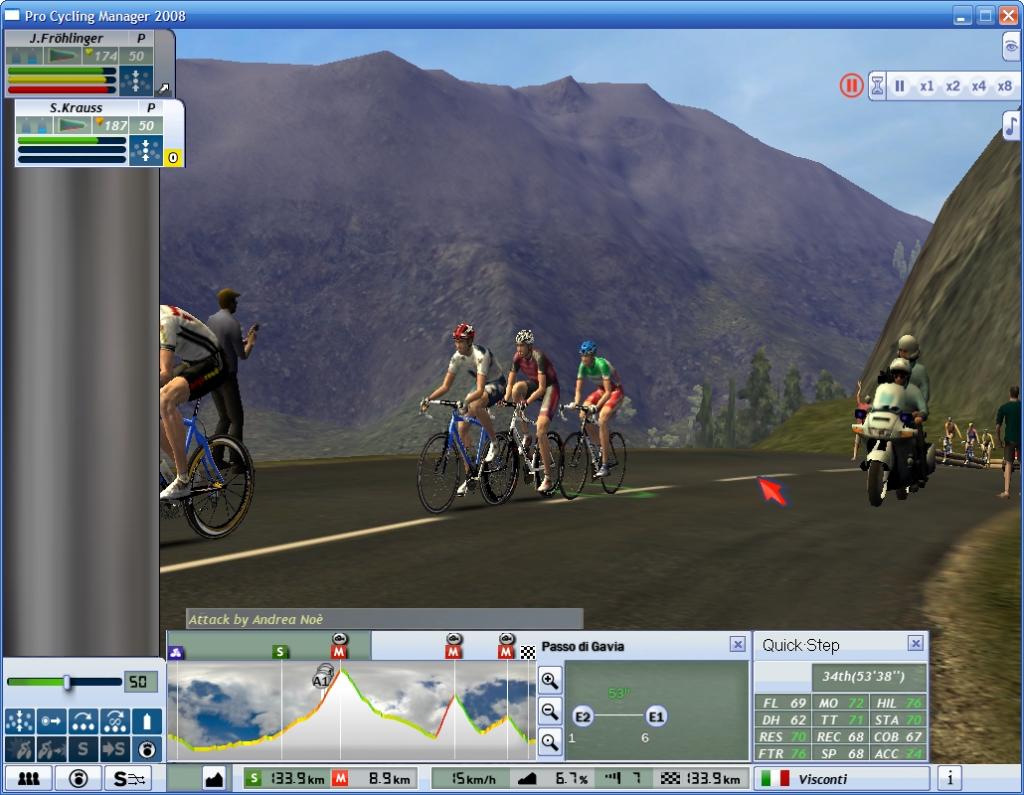Select group E1 on the gap map
1024x795 pixels.
click(656, 716)
